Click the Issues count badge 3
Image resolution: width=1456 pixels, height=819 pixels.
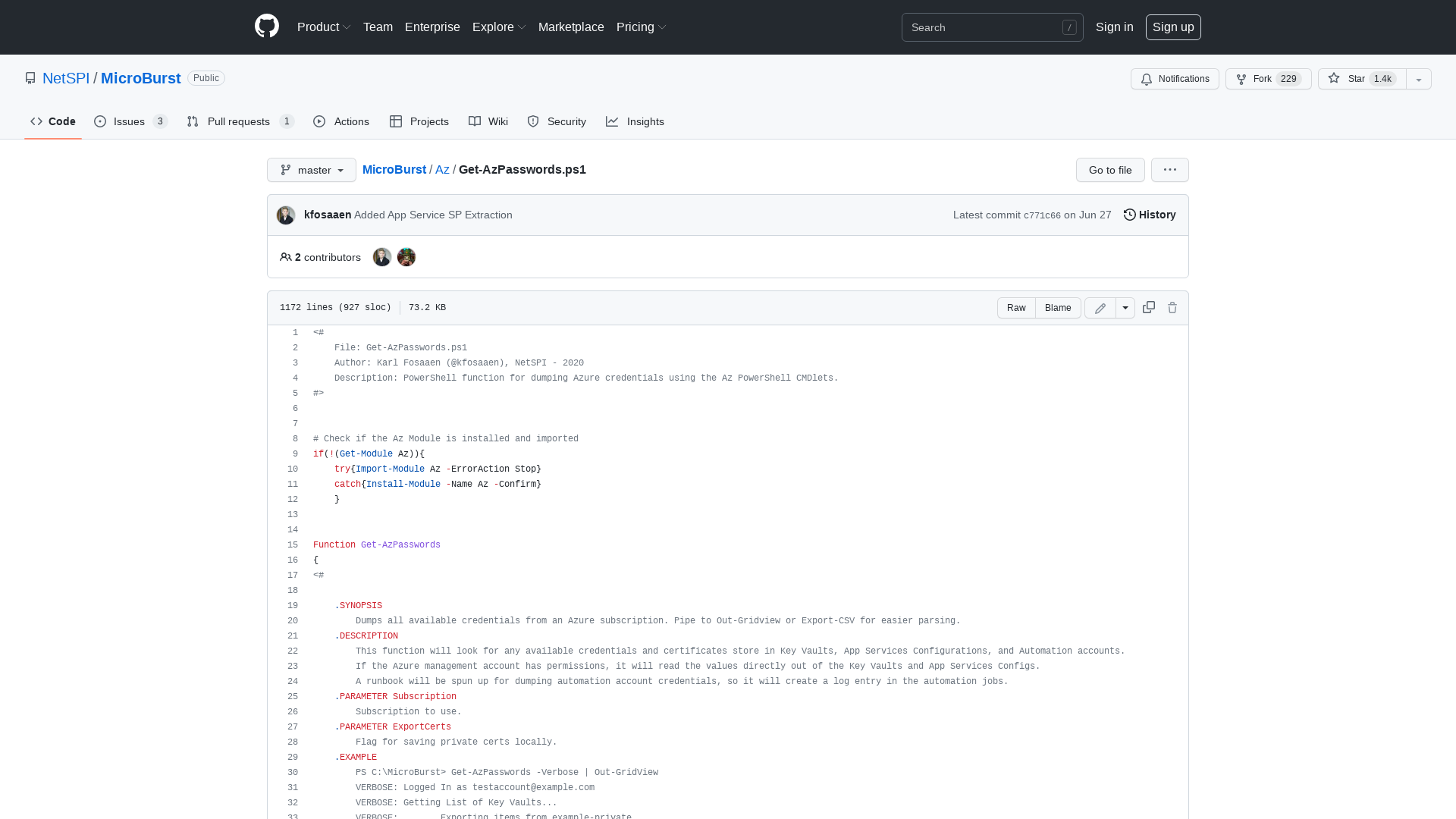pyautogui.click(x=160, y=121)
